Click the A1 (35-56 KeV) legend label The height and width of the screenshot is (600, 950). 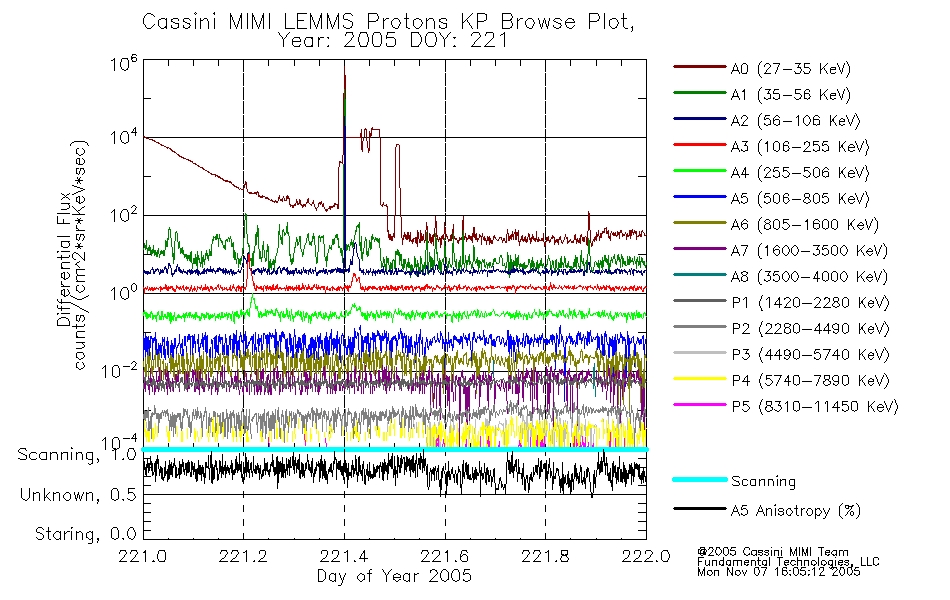click(x=791, y=95)
